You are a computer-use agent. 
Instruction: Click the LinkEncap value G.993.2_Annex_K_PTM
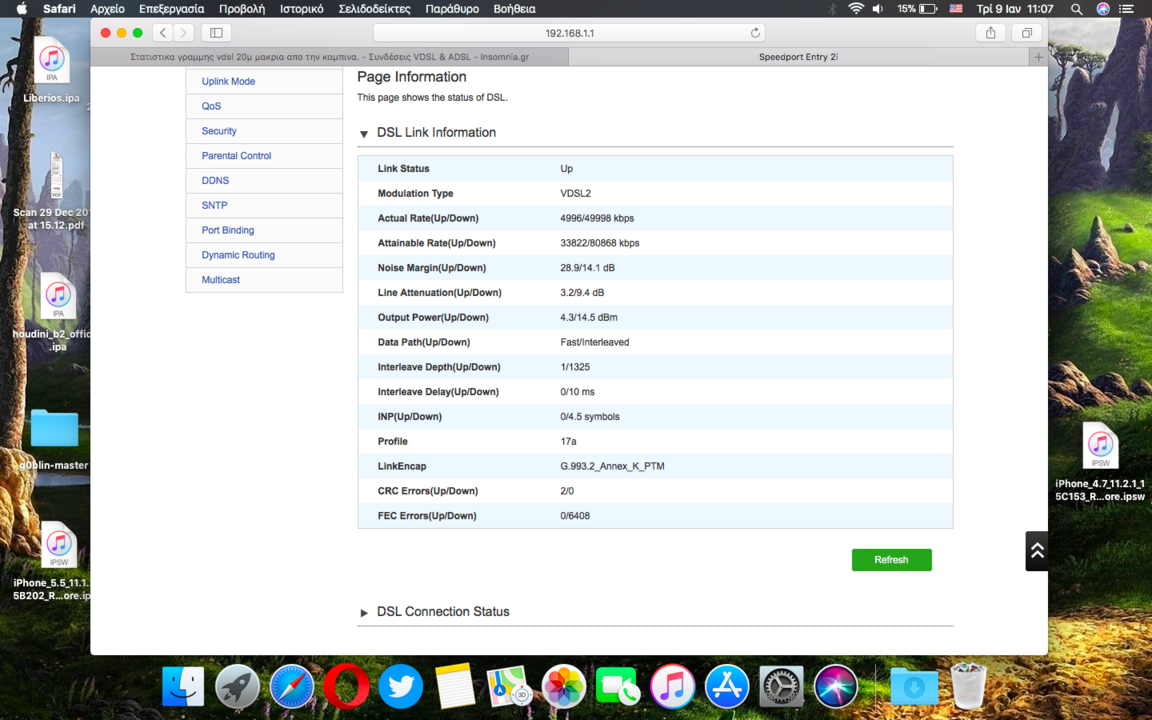coord(612,467)
